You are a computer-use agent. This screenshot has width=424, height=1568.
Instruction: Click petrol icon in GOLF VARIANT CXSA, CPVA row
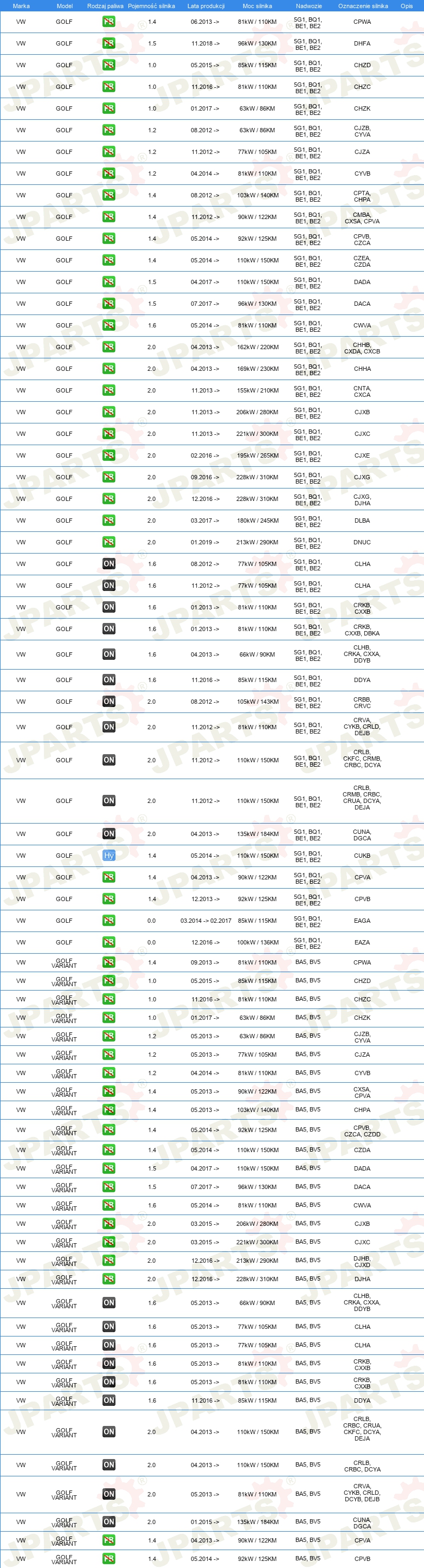coord(109,1091)
